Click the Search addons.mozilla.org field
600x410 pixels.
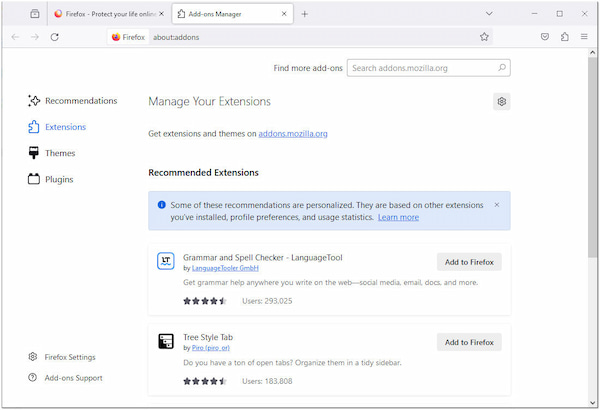tap(429, 68)
